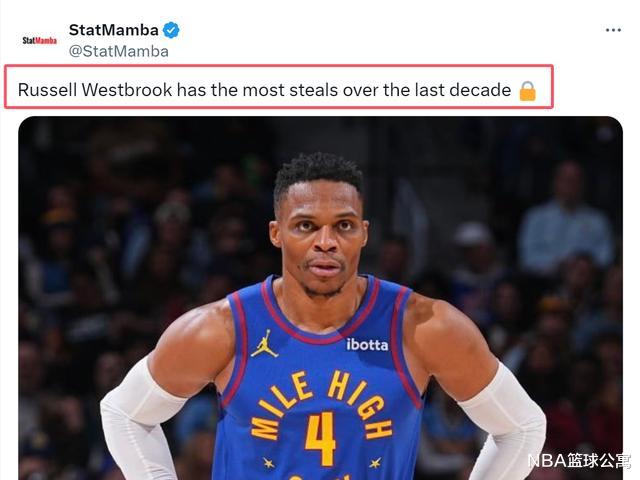This screenshot has width=640, height=480.
Task: Select the tweet text about Russell Westbrook
Action: pos(264,90)
